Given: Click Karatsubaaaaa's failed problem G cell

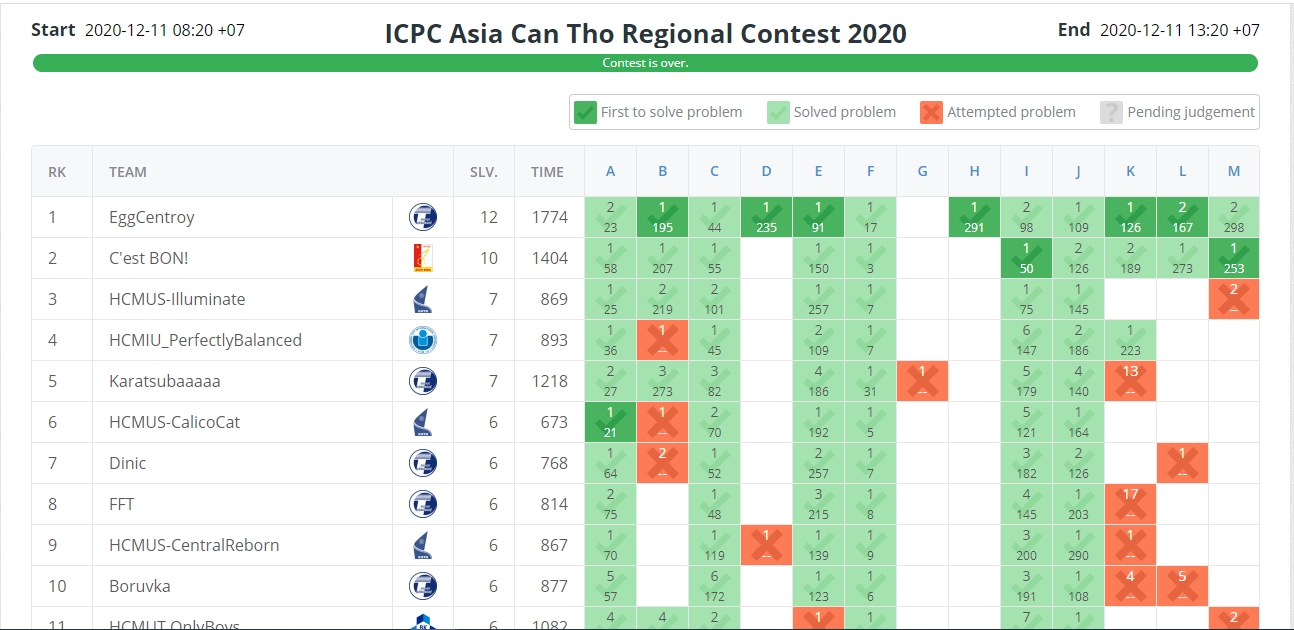Looking at the screenshot, I should tap(922, 381).
